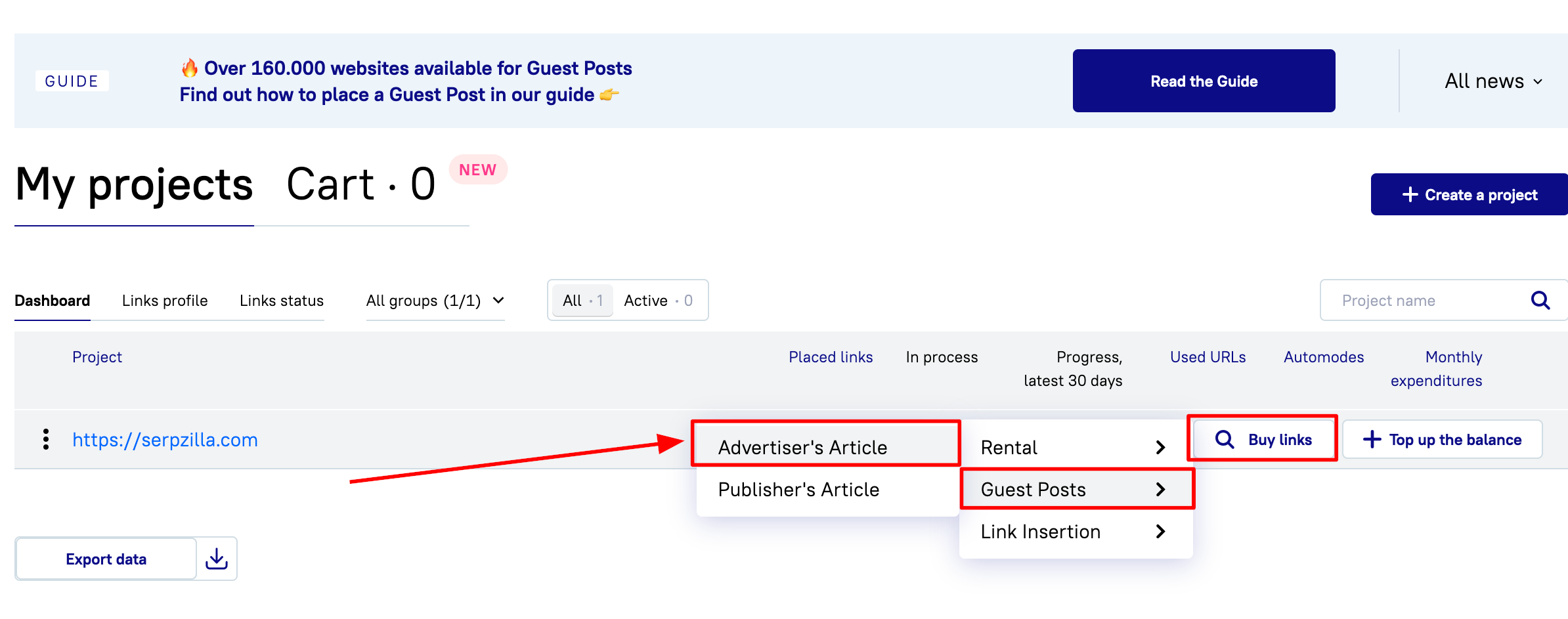Click the Progress, latest 30 days header
Screen dimensions: 1568x619
pyautogui.click(x=1073, y=369)
